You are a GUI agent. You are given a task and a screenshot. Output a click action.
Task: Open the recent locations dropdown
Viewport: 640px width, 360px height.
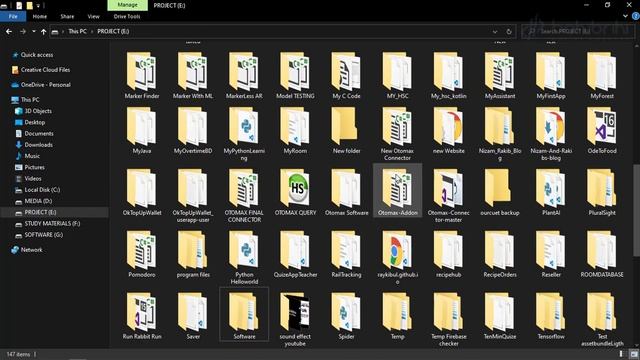[x=33, y=31]
